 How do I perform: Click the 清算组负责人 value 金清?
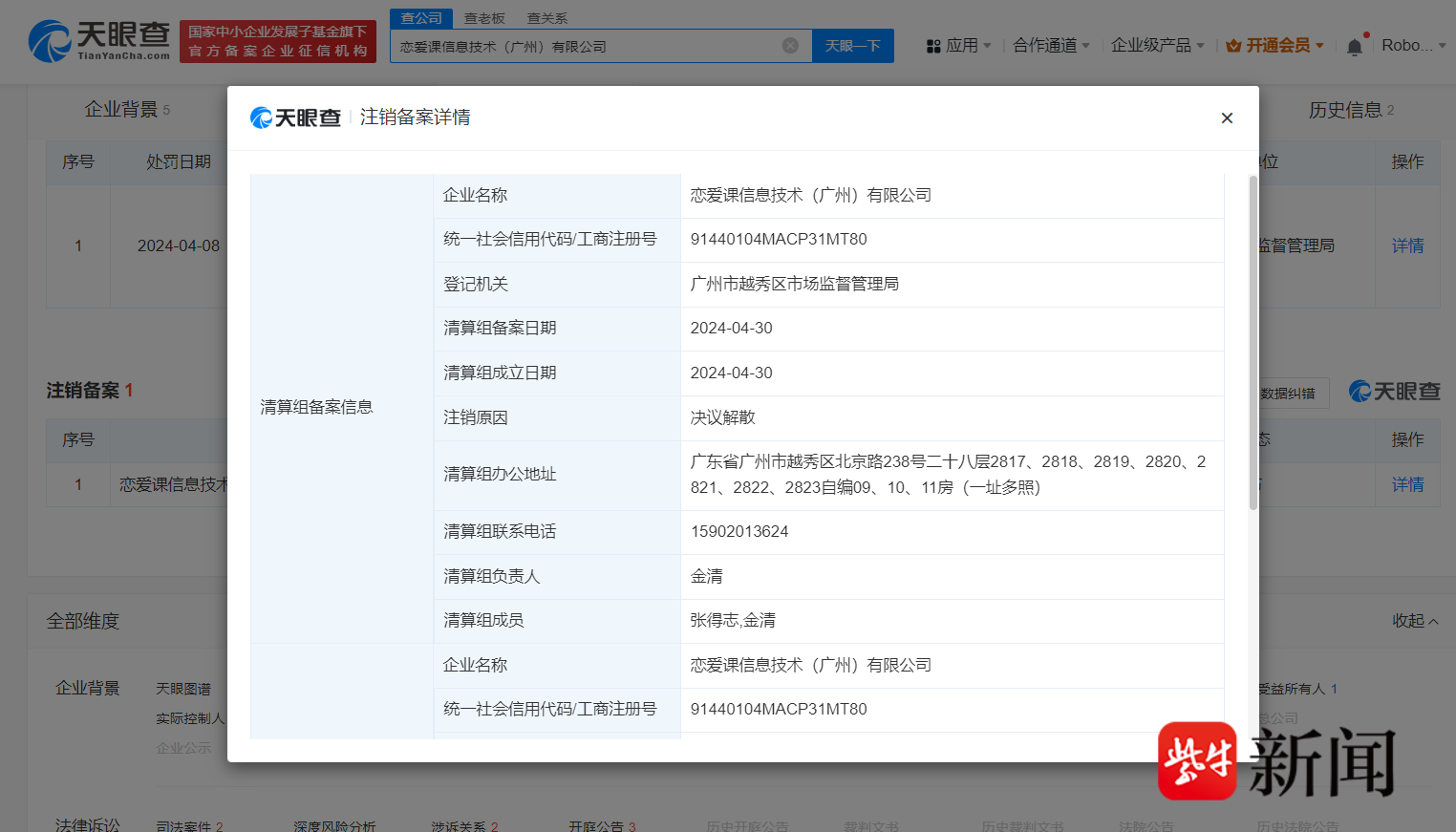(707, 576)
